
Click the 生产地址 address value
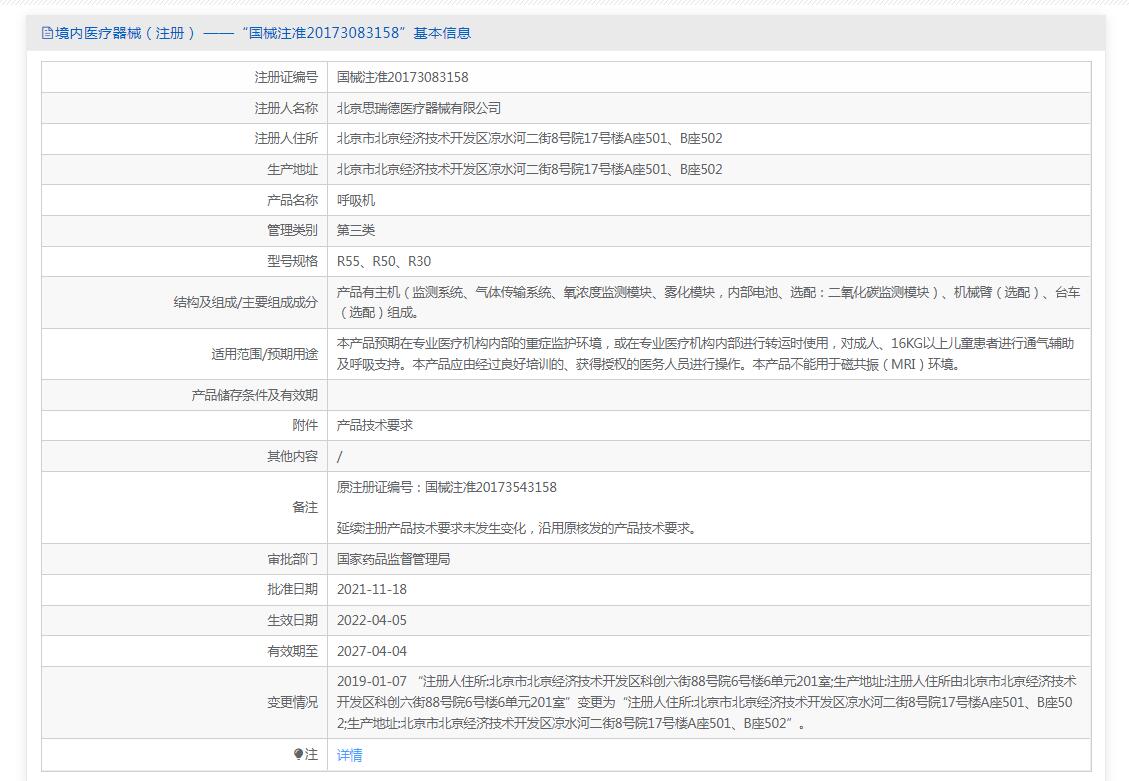coord(529,170)
